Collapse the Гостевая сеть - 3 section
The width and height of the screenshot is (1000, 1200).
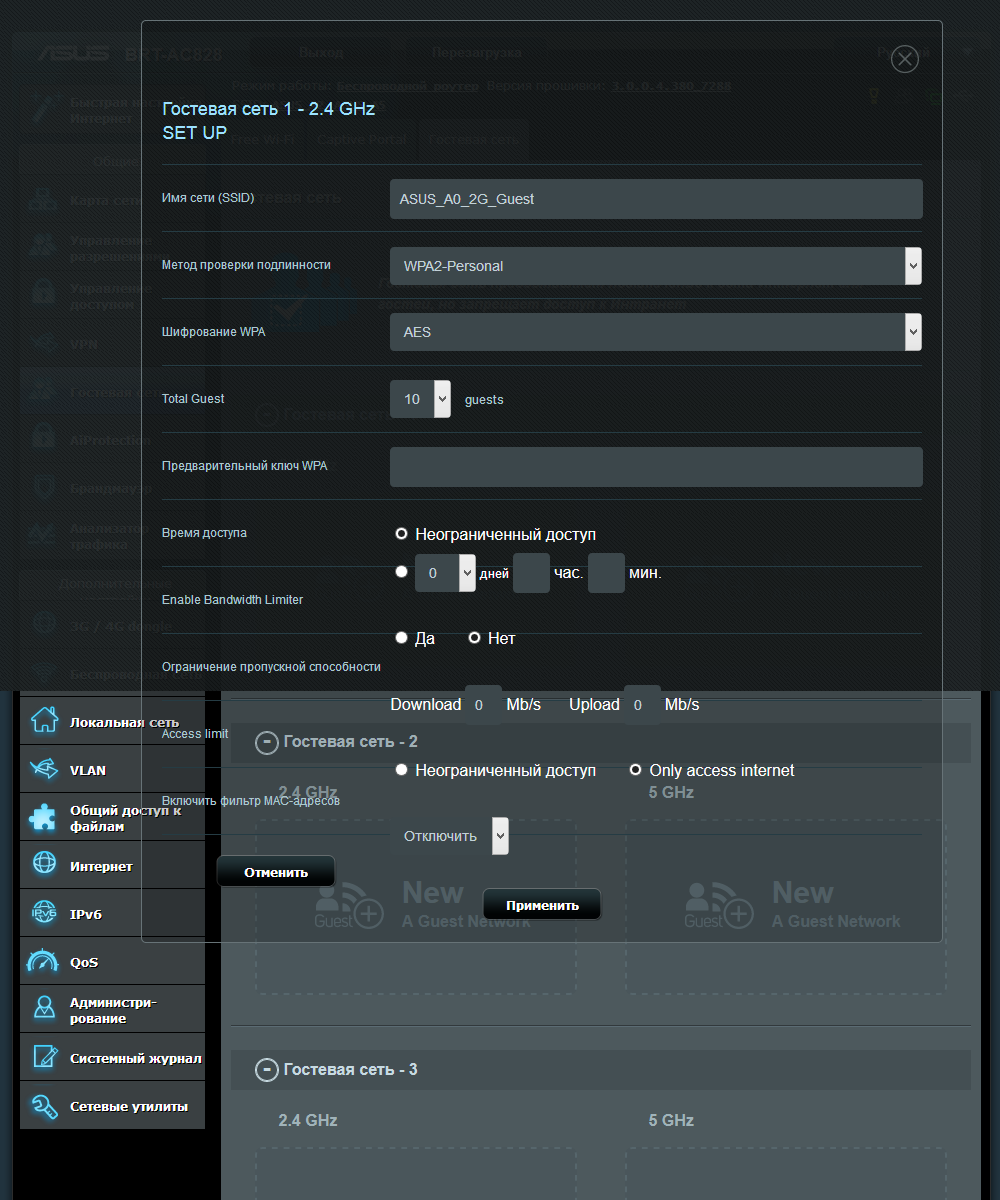click(x=266, y=1070)
